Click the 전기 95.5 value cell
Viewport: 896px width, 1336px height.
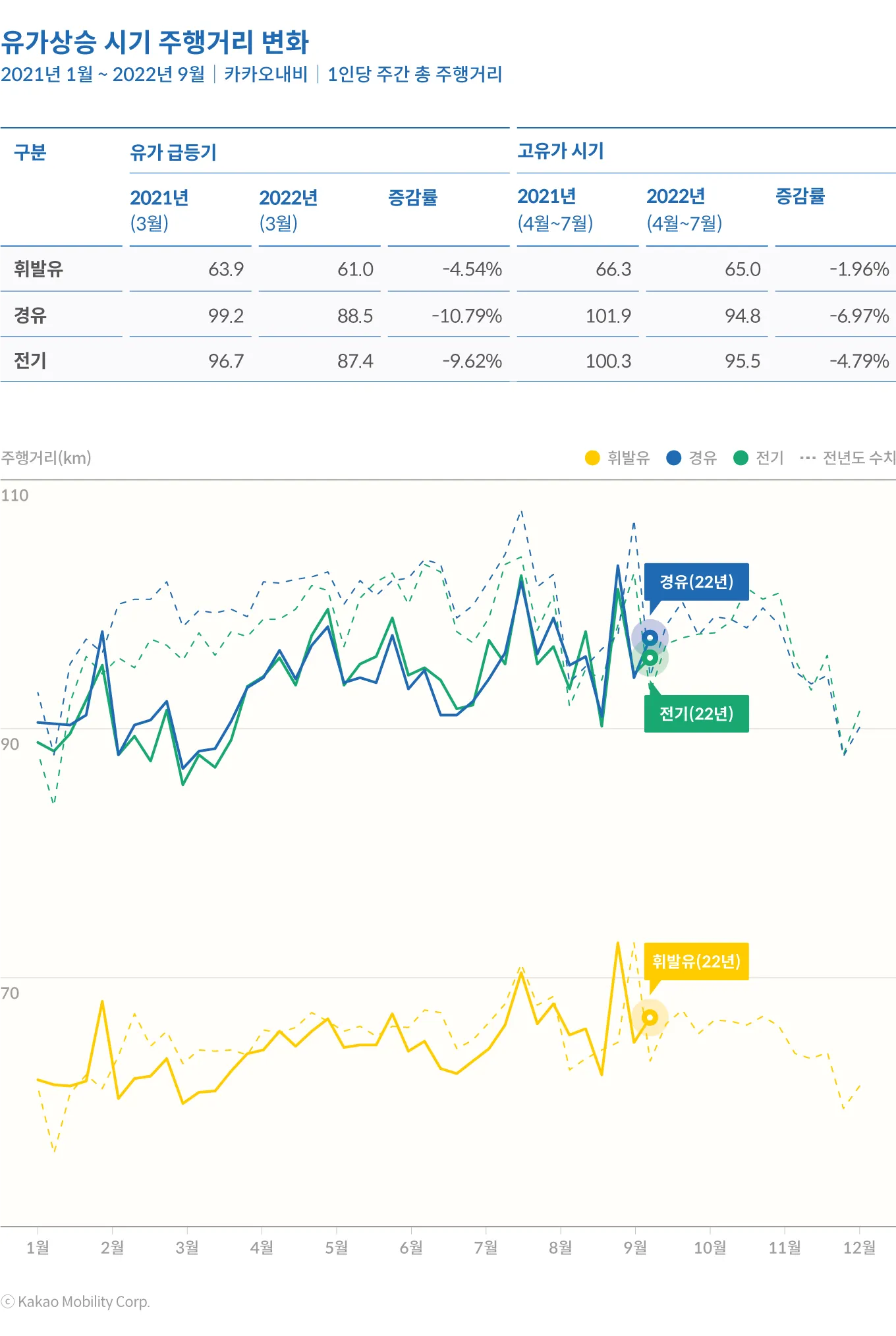(742, 361)
